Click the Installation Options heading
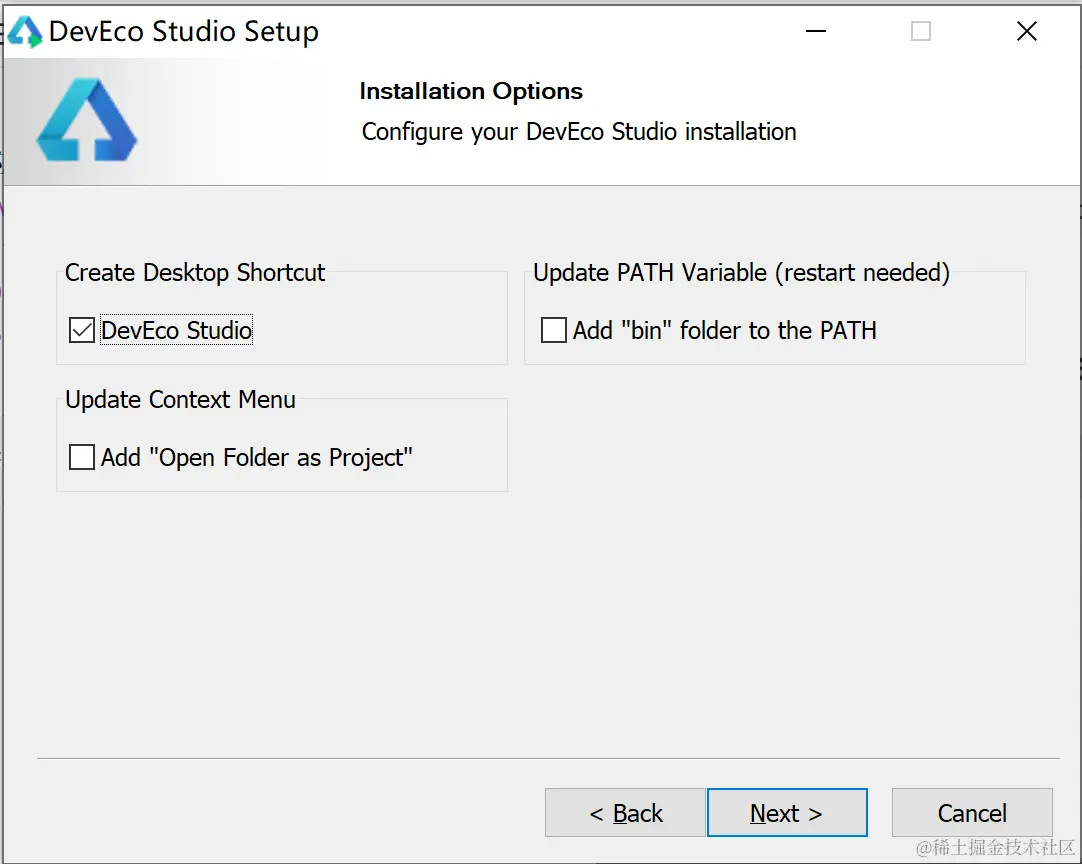Viewport: 1082px width, 864px height. [x=471, y=91]
